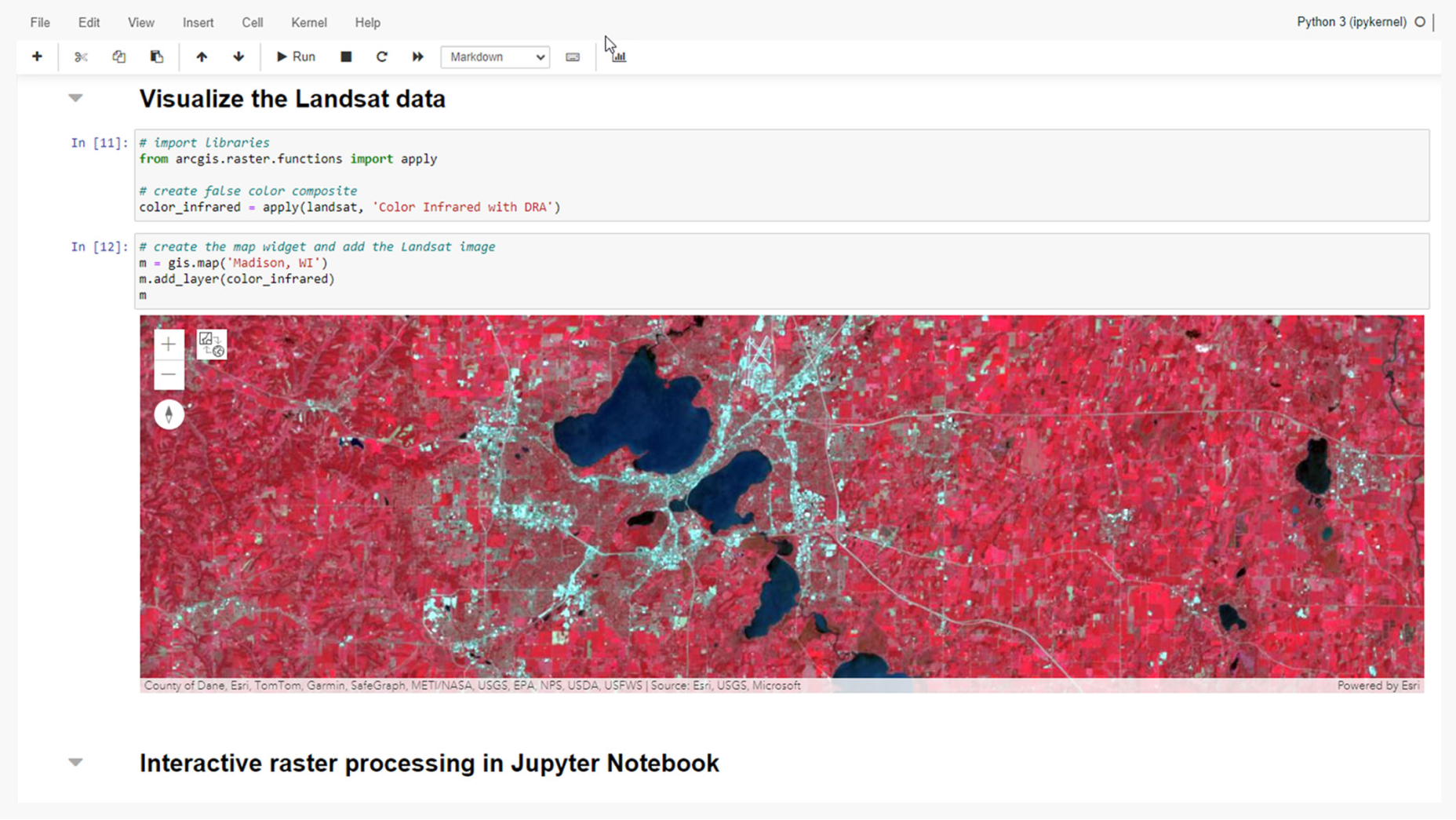Viewport: 1456px width, 820px height.
Task: Click the Run button
Action: (x=296, y=56)
